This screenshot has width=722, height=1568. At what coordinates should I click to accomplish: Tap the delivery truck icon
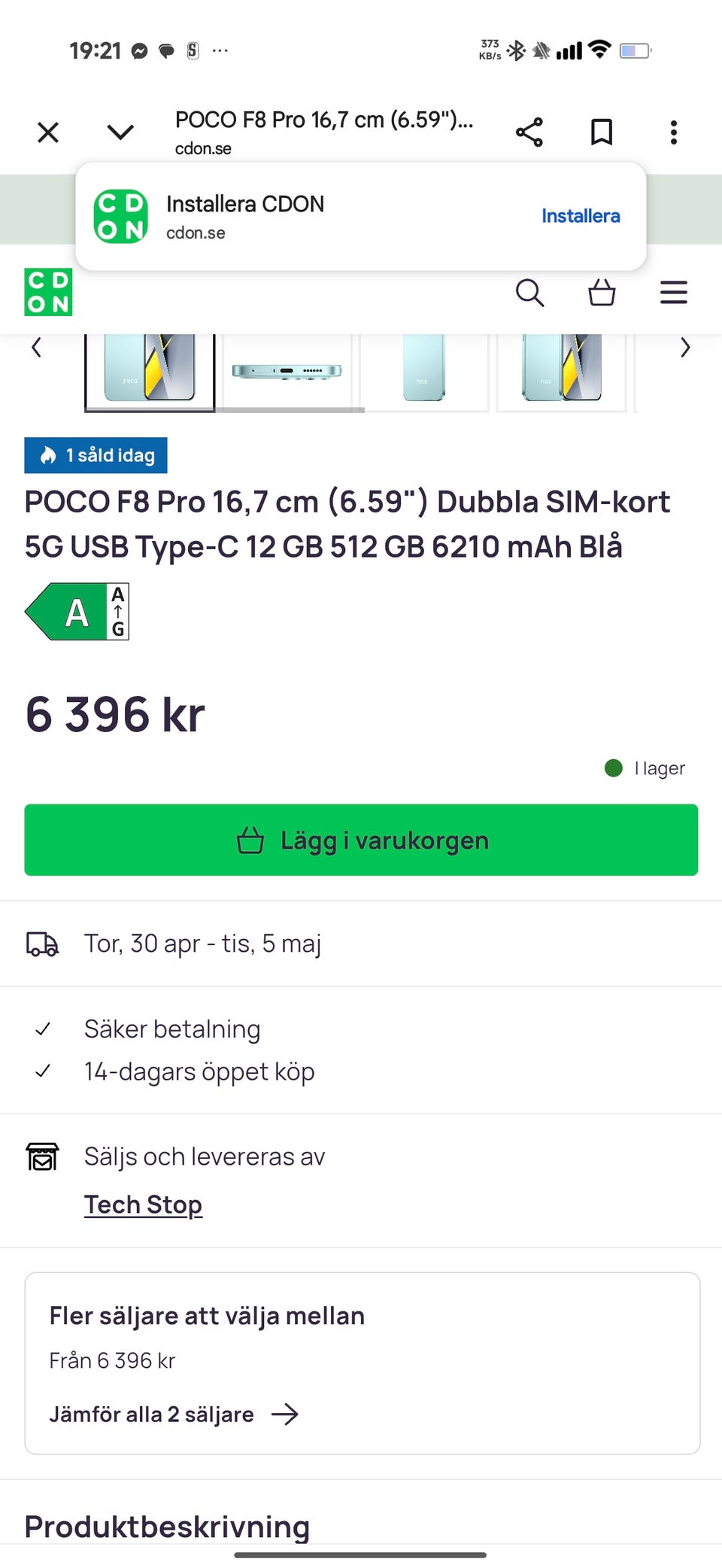[x=42, y=944]
